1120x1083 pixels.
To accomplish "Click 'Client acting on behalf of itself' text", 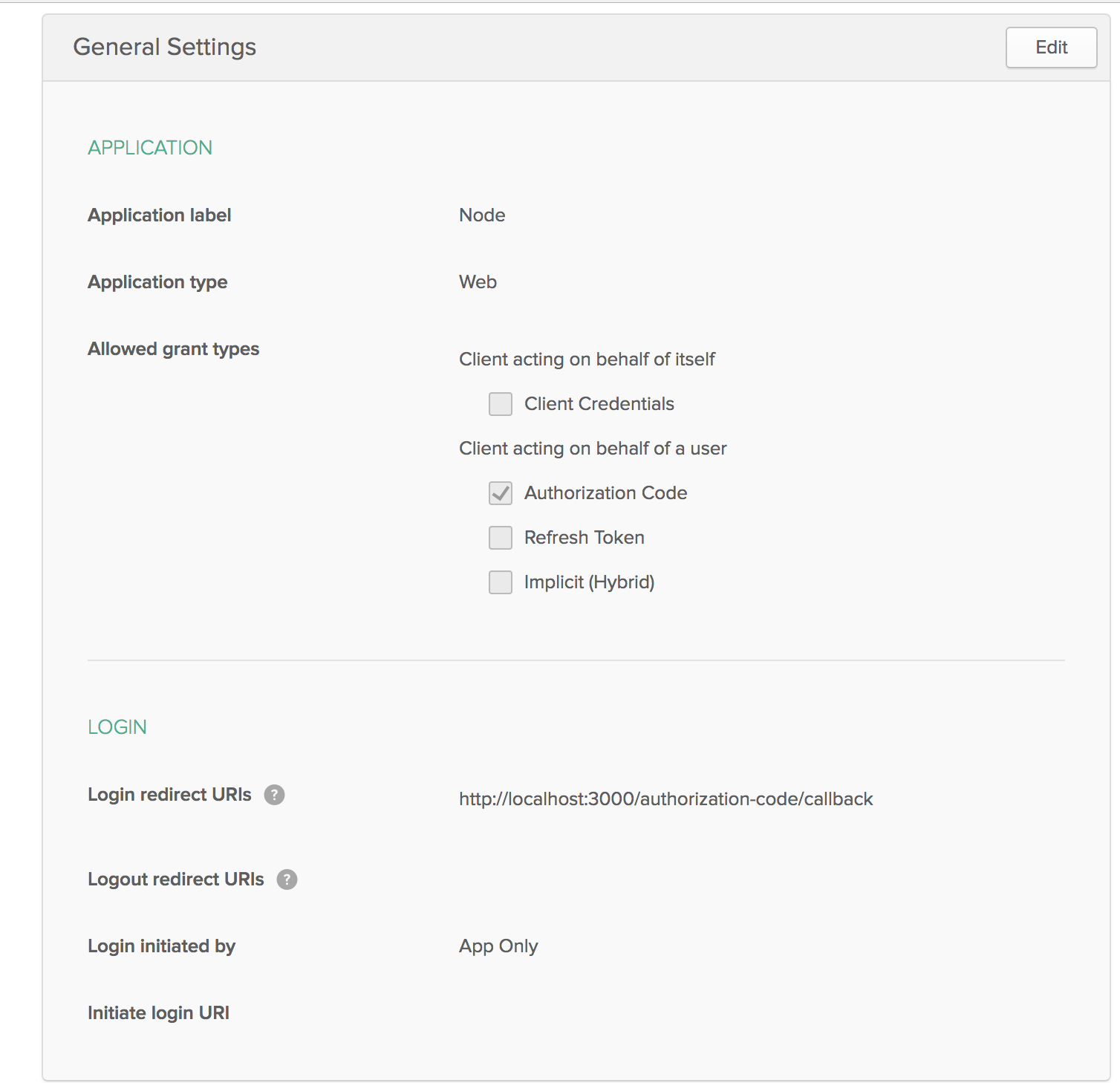I will click(587, 360).
